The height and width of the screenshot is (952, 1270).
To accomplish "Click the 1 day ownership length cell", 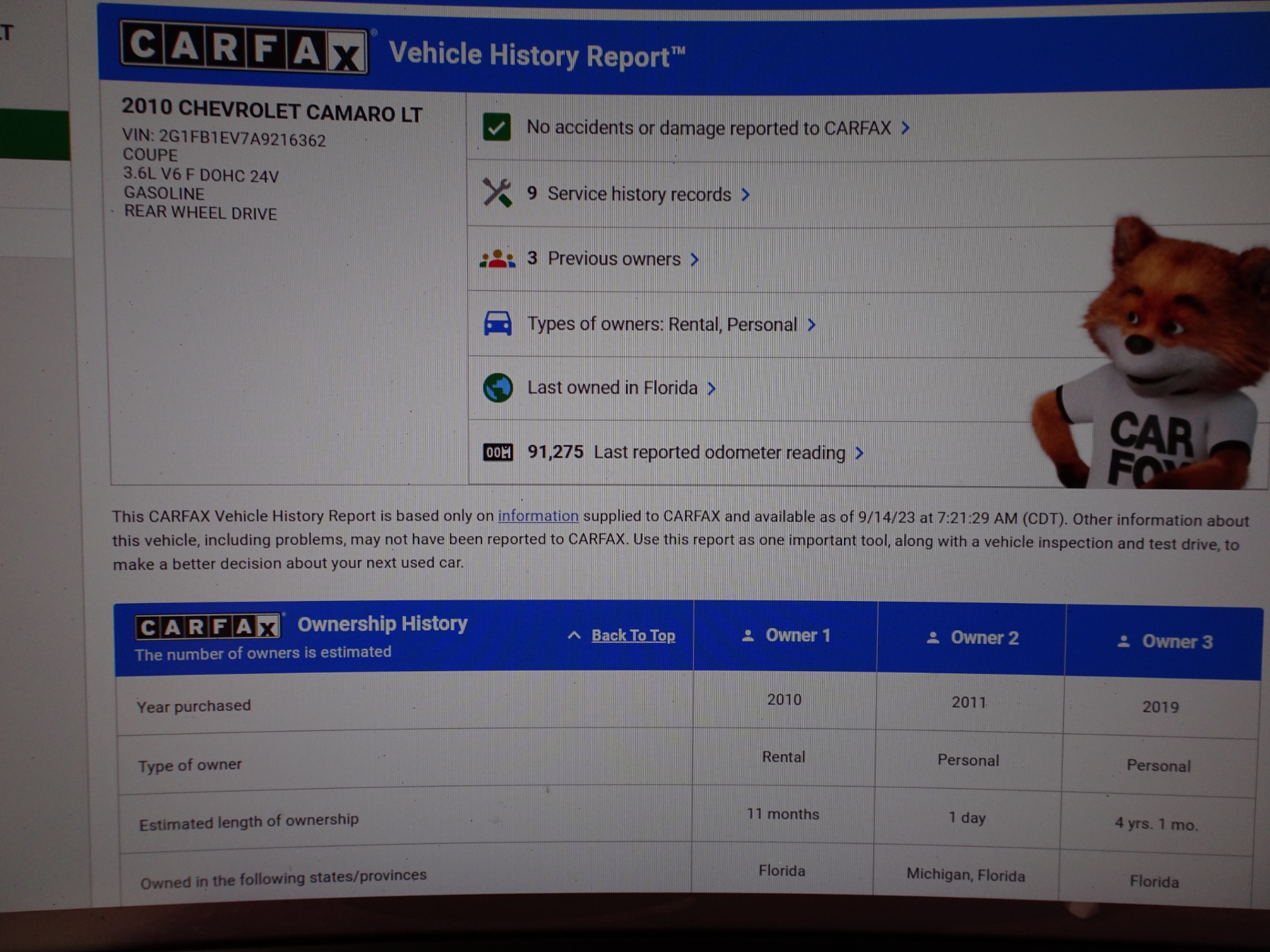I will point(967,818).
